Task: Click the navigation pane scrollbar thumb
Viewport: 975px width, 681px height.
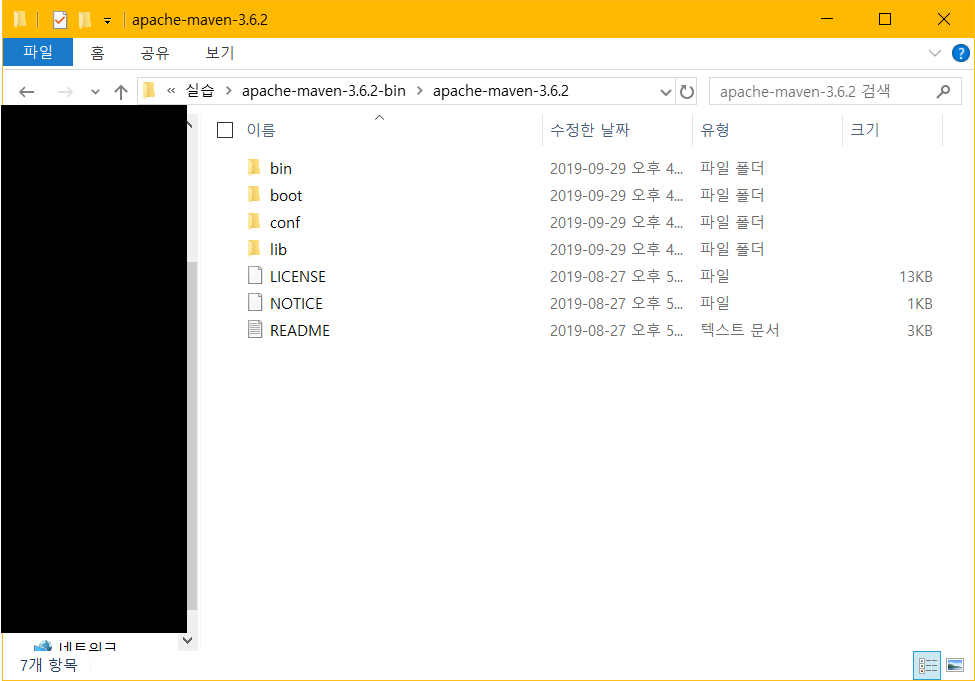Action: pos(193,435)
